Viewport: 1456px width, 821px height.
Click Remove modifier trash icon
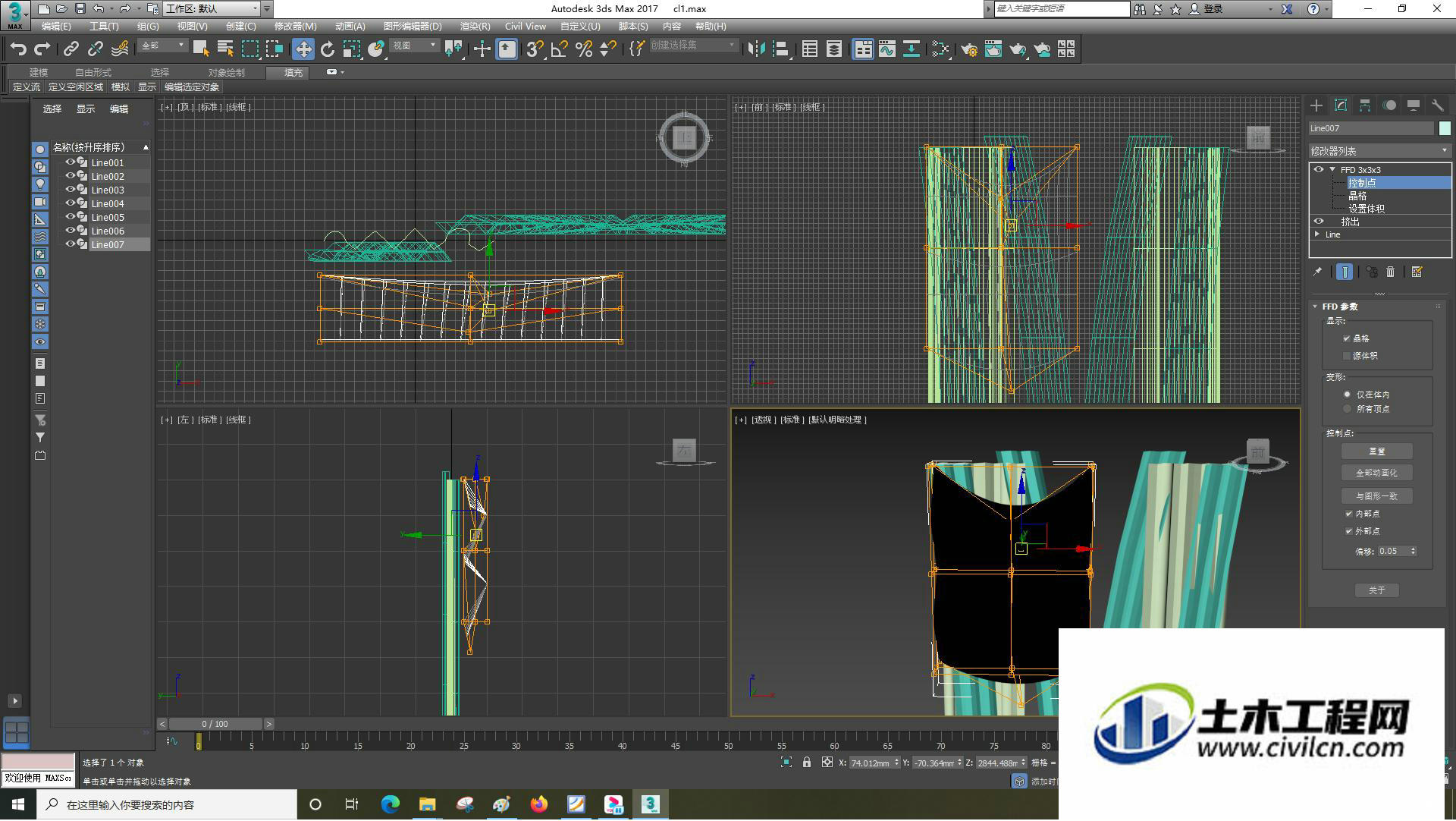click(x=1390, y=272)
